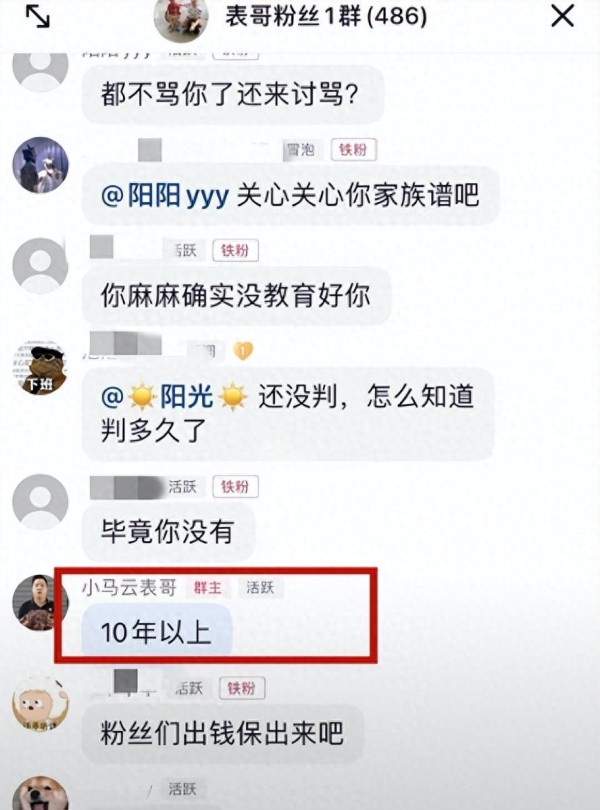This screenshot has height=810, width=600.
Task: Open 小马云表哥 group owner avatar
Action: [40, 602]
